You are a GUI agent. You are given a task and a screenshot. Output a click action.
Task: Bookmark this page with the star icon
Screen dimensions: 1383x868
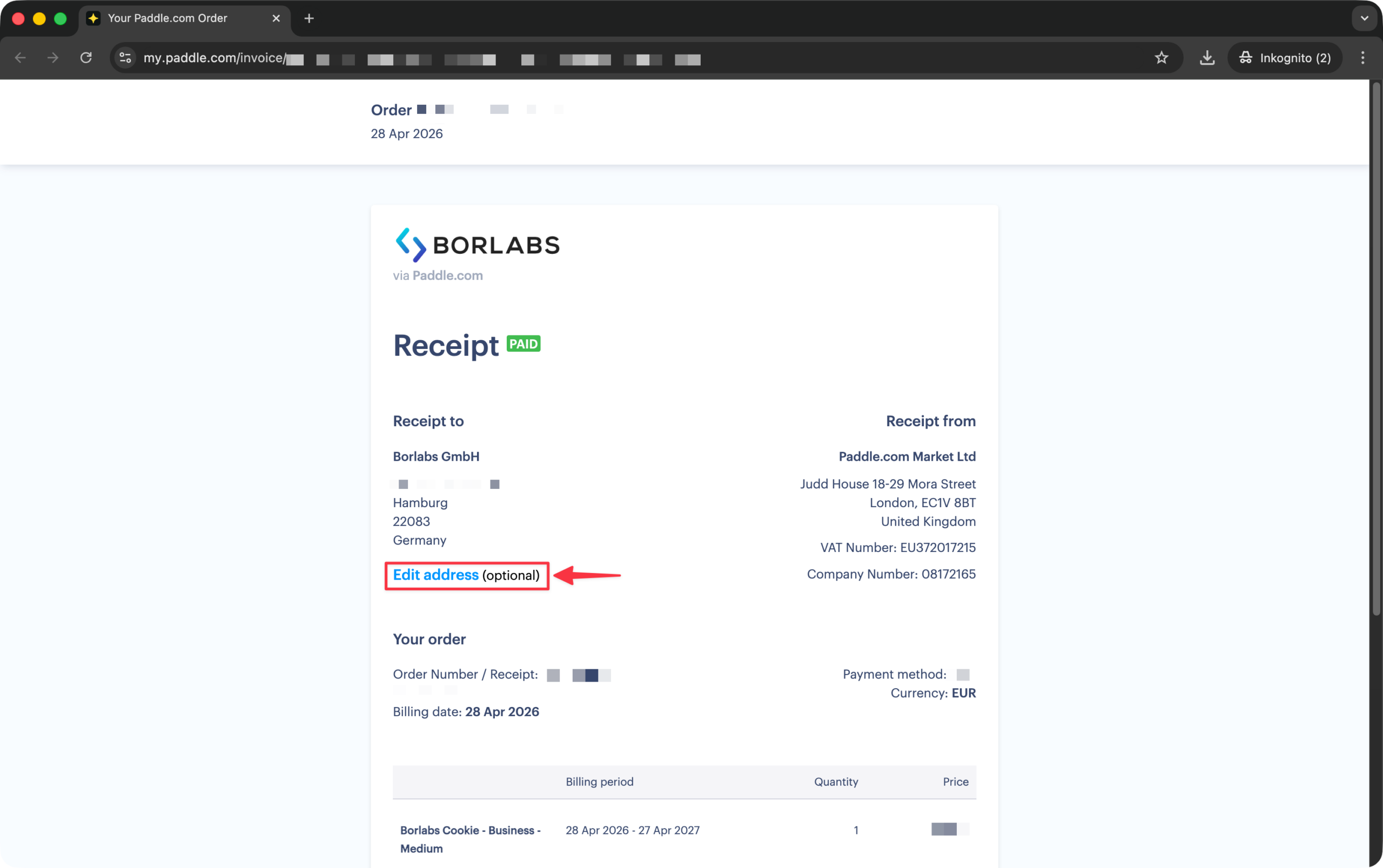pyautogui.click(x=1162, y=58)
